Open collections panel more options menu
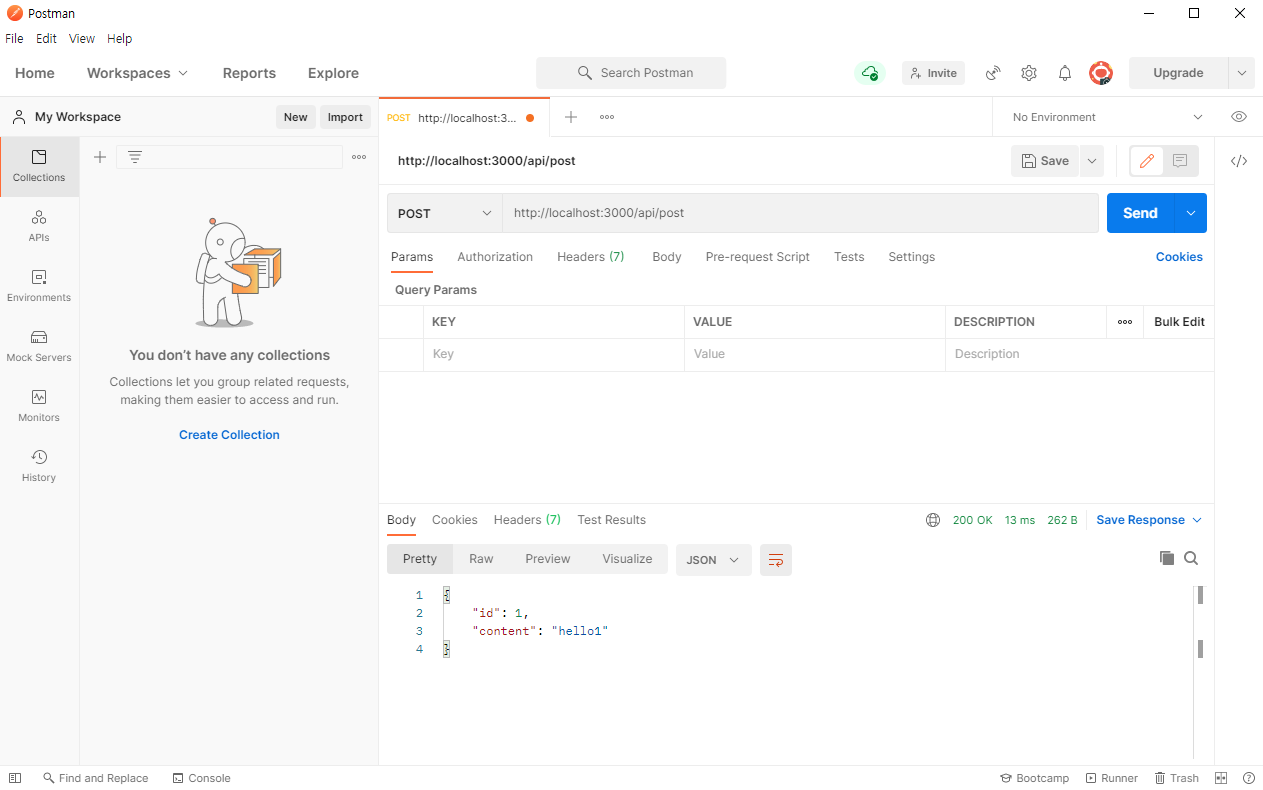Screen dimensions: 1263x790 (359, 157)
